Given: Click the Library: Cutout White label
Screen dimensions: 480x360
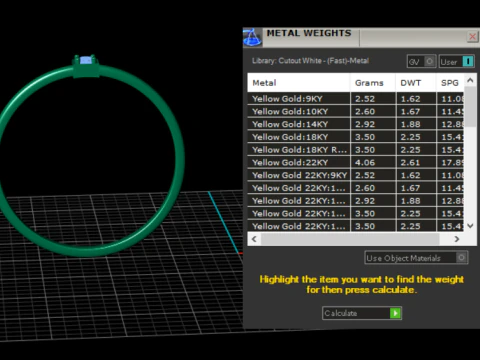Looking at the screenshot, I should pos(310,61).
